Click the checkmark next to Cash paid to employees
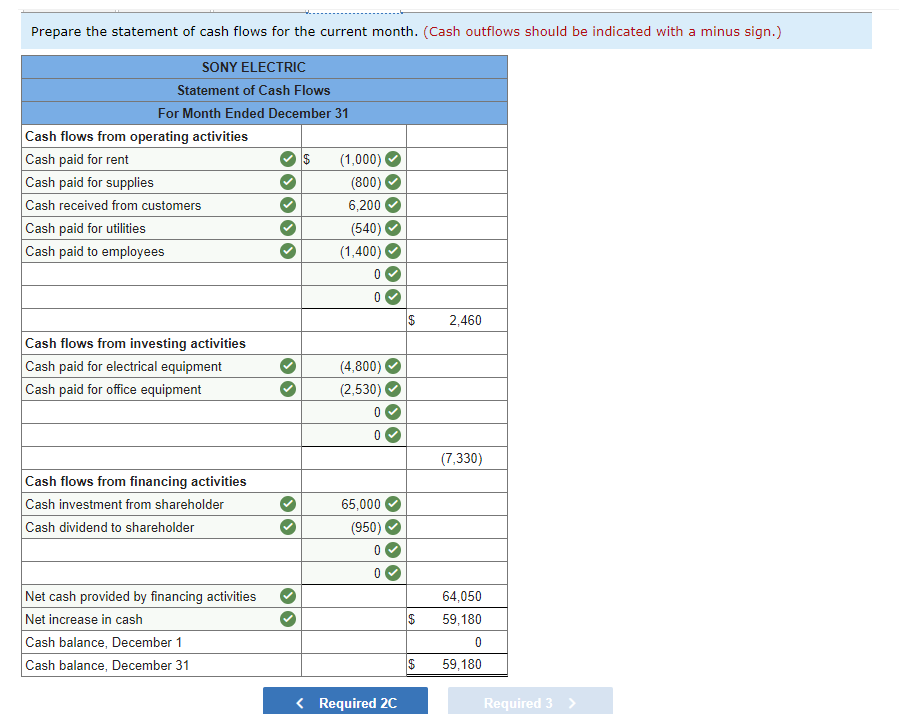Viewport: 899px width, 717px height. tap(288, 251)
